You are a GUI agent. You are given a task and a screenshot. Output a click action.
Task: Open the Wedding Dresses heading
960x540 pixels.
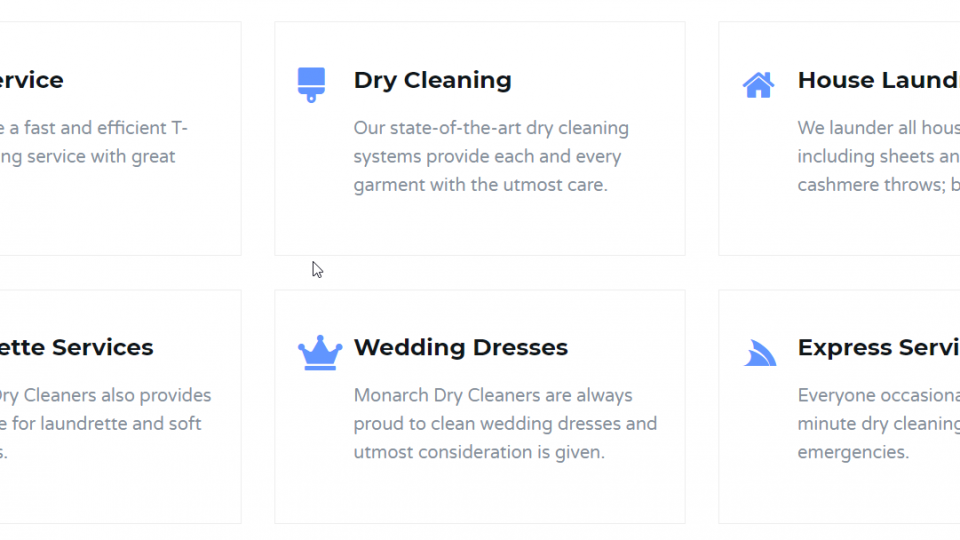pyautogui.click(x=460, y=347)
